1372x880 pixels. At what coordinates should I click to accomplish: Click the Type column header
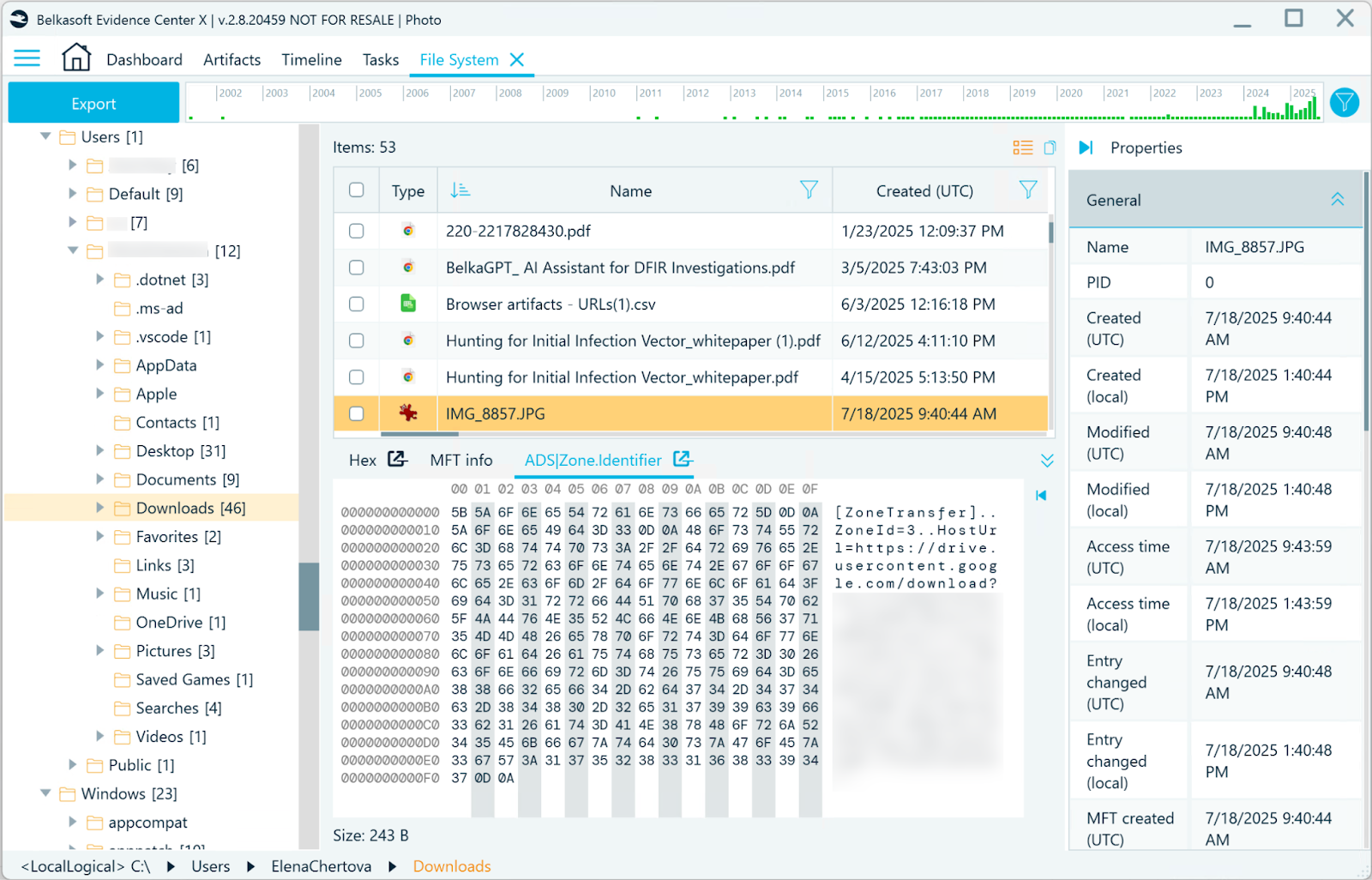click(x=408, y=190)
